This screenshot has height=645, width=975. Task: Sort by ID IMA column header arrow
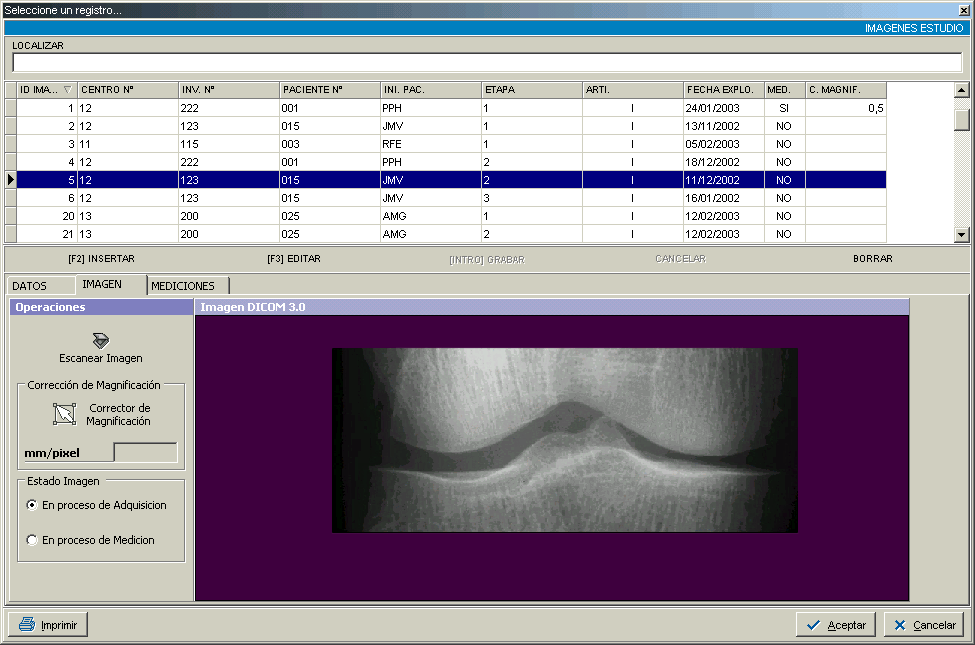(67, 90)
